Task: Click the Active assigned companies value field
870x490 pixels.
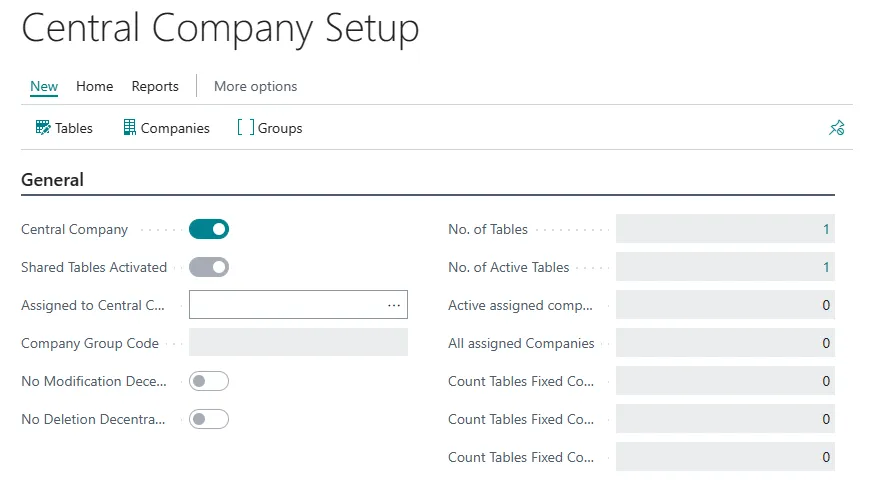Action: [725, 305]
